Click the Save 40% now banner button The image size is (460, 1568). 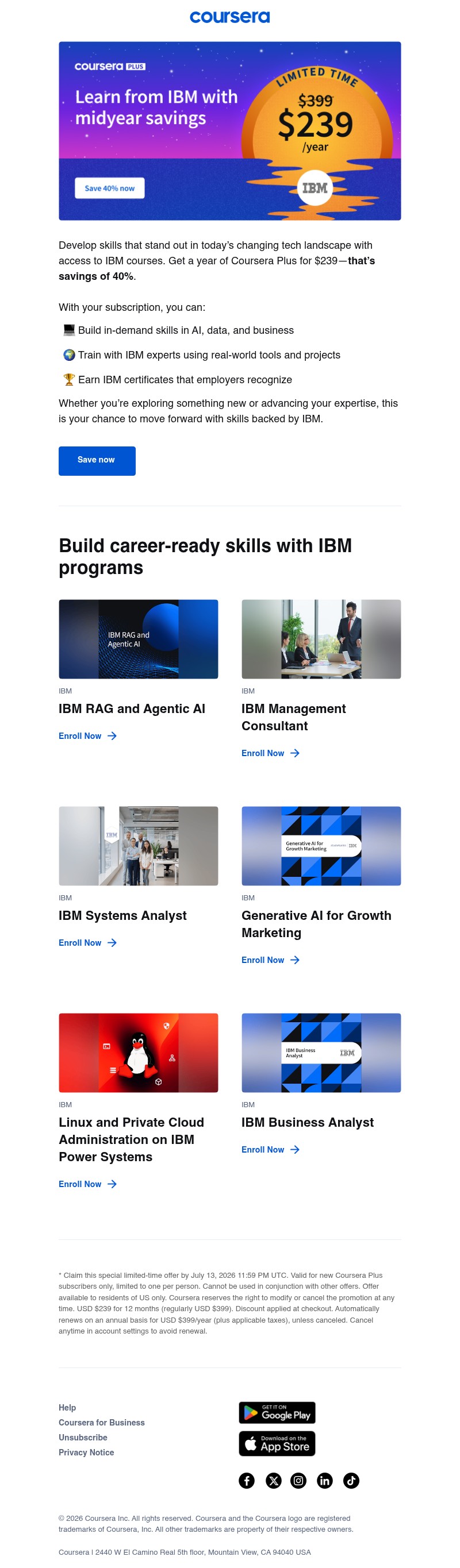coord(110,188)
